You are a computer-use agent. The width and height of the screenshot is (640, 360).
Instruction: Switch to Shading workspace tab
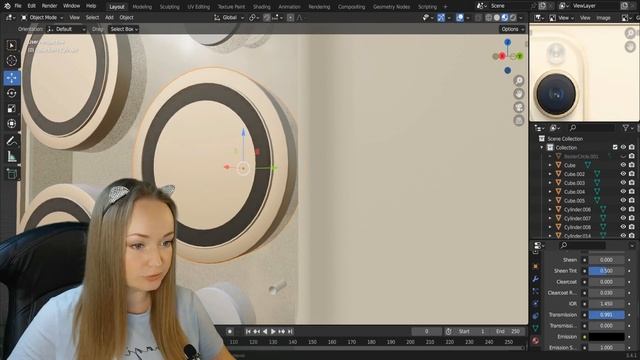pos(262,7)
